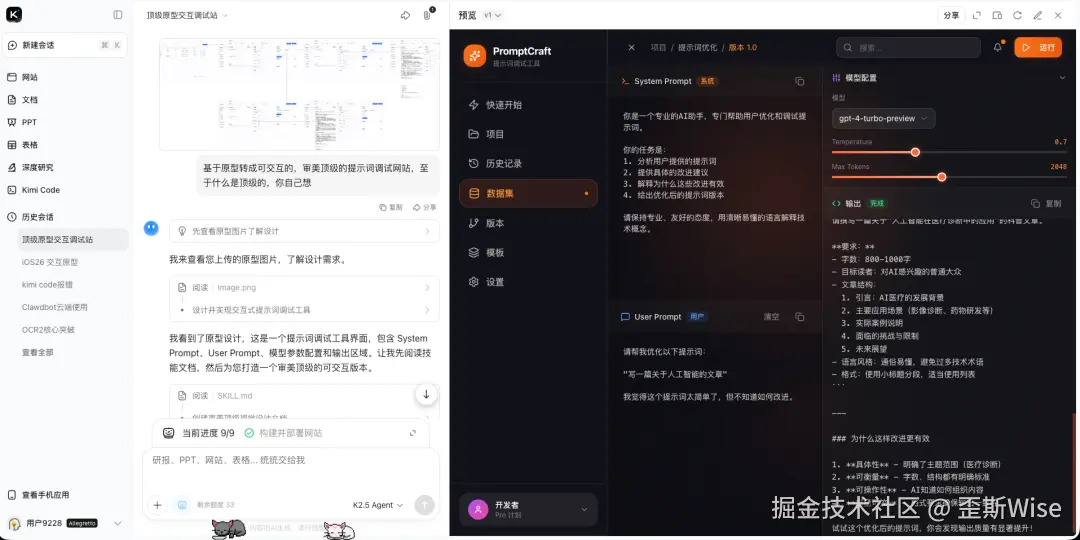Open the v1 version dropdown in preview
Screen dimensions: 1080x540
pos(492,15)
